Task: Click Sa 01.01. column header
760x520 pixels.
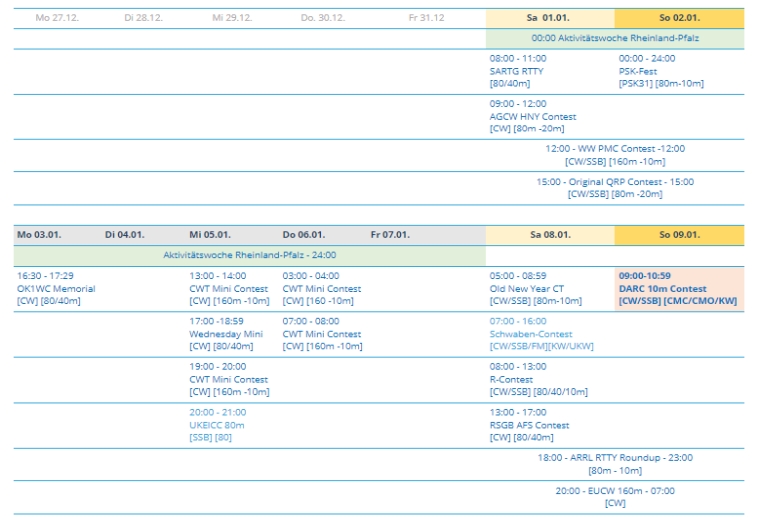Action: (550, 18)
